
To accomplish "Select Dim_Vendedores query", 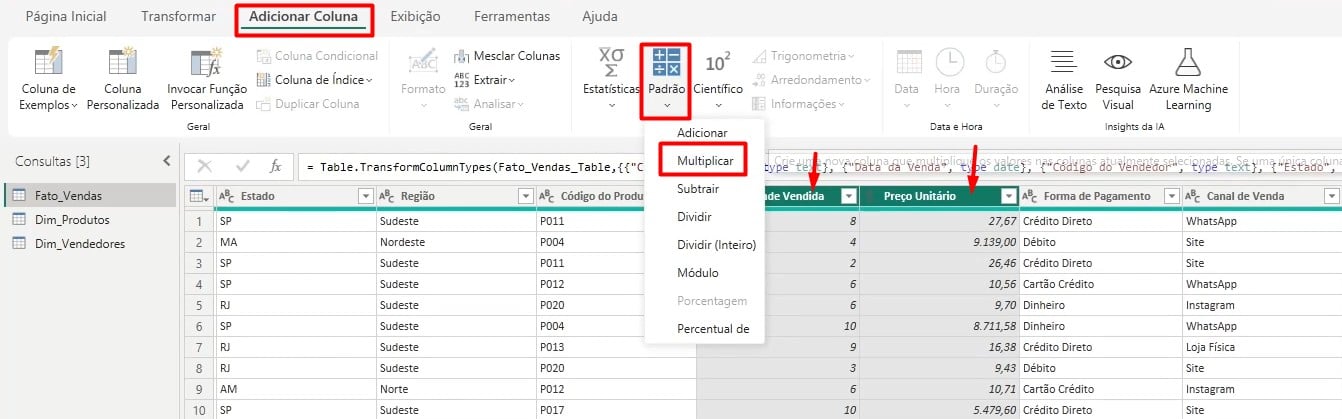I will click(x=89, y=243).
